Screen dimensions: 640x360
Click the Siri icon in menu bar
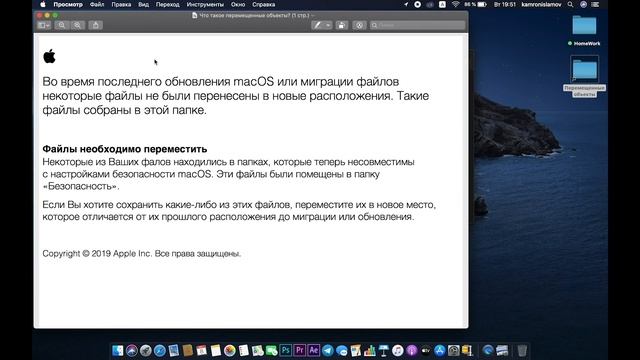(583, 4)
